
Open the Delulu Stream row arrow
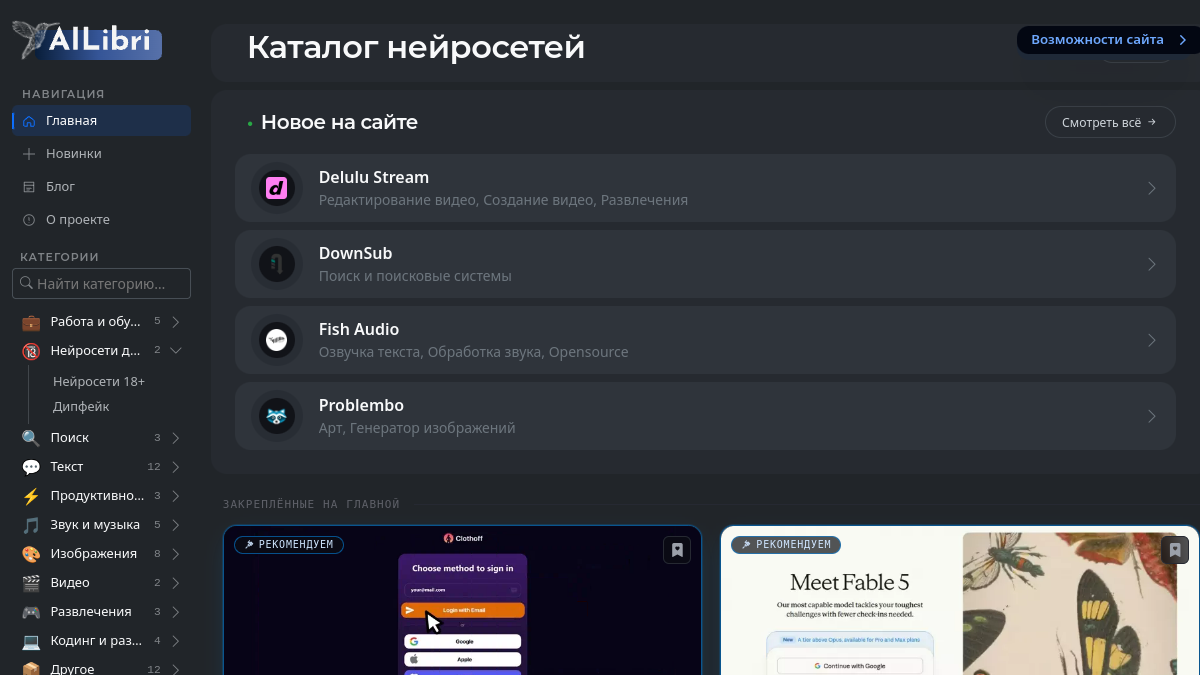tap(1152, 188)
